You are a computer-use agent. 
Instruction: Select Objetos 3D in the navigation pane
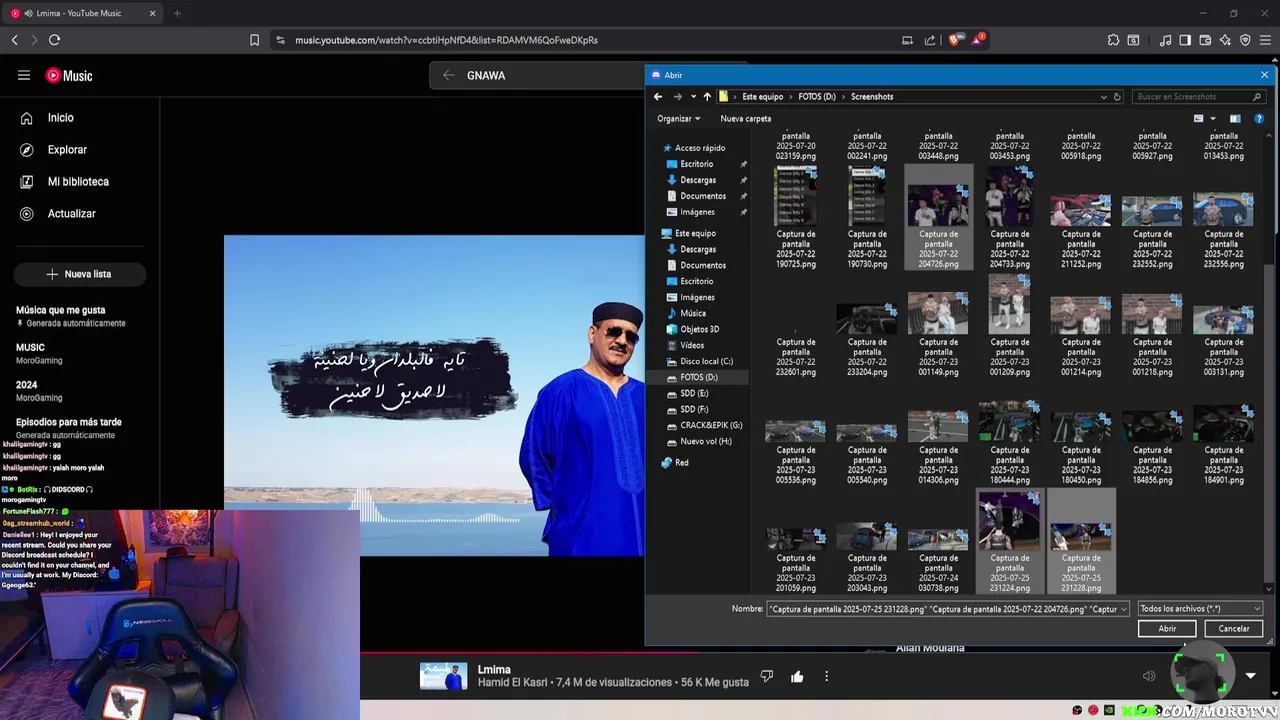coord(700,329)
